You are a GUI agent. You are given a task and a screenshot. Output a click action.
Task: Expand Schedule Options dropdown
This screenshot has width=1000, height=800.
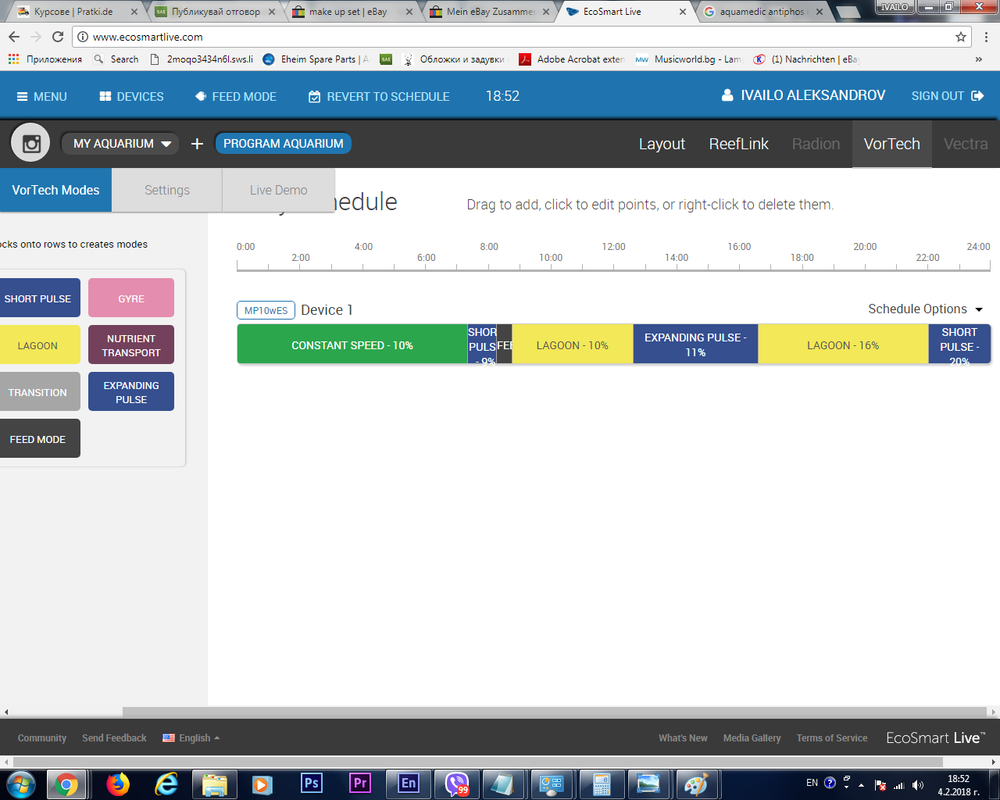(x=925, y=309)
